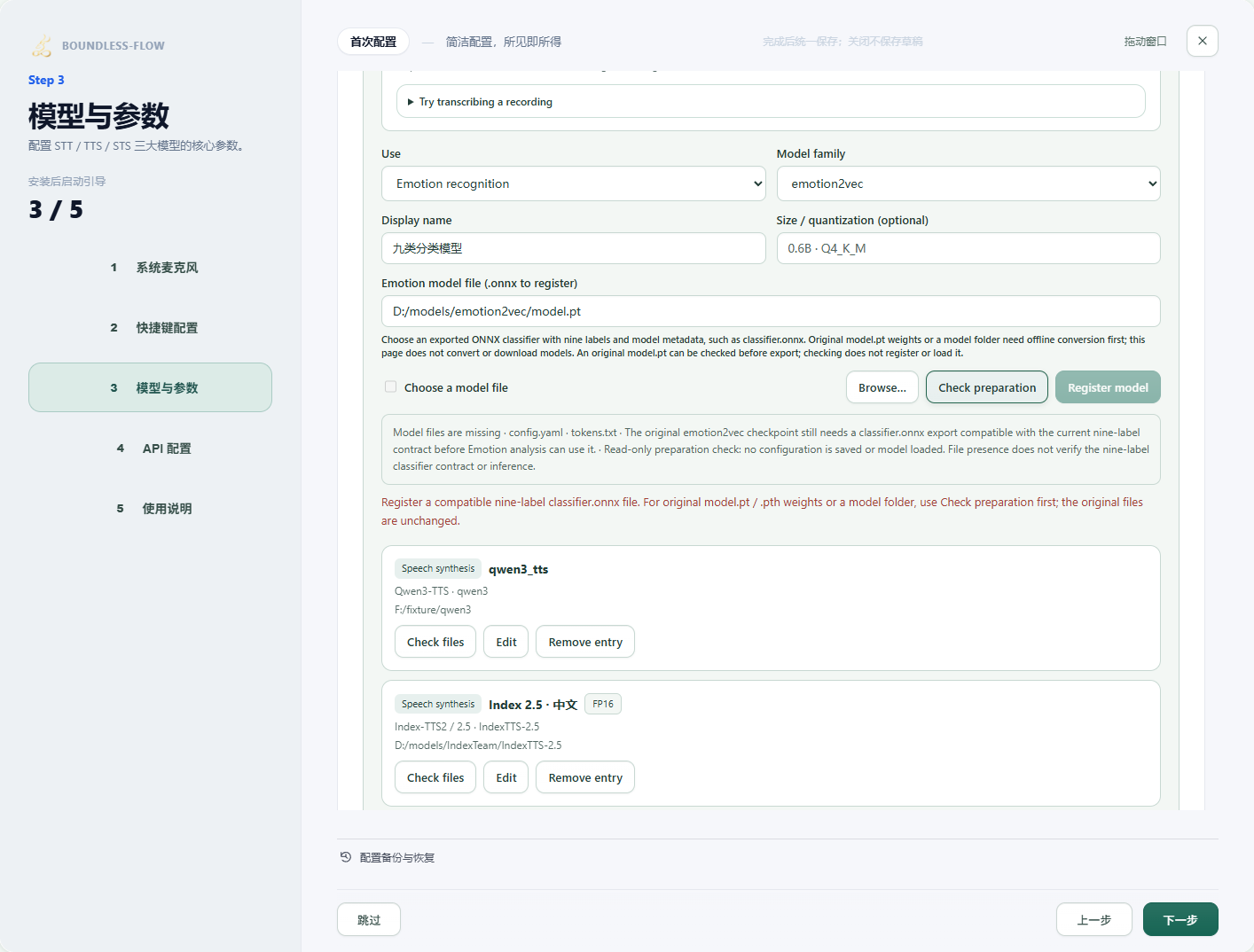Screen dimensions: 1254x952
Task: Click the 'Speech synthesis' tag beside qwen3_tts
Action: coord(438,568)
